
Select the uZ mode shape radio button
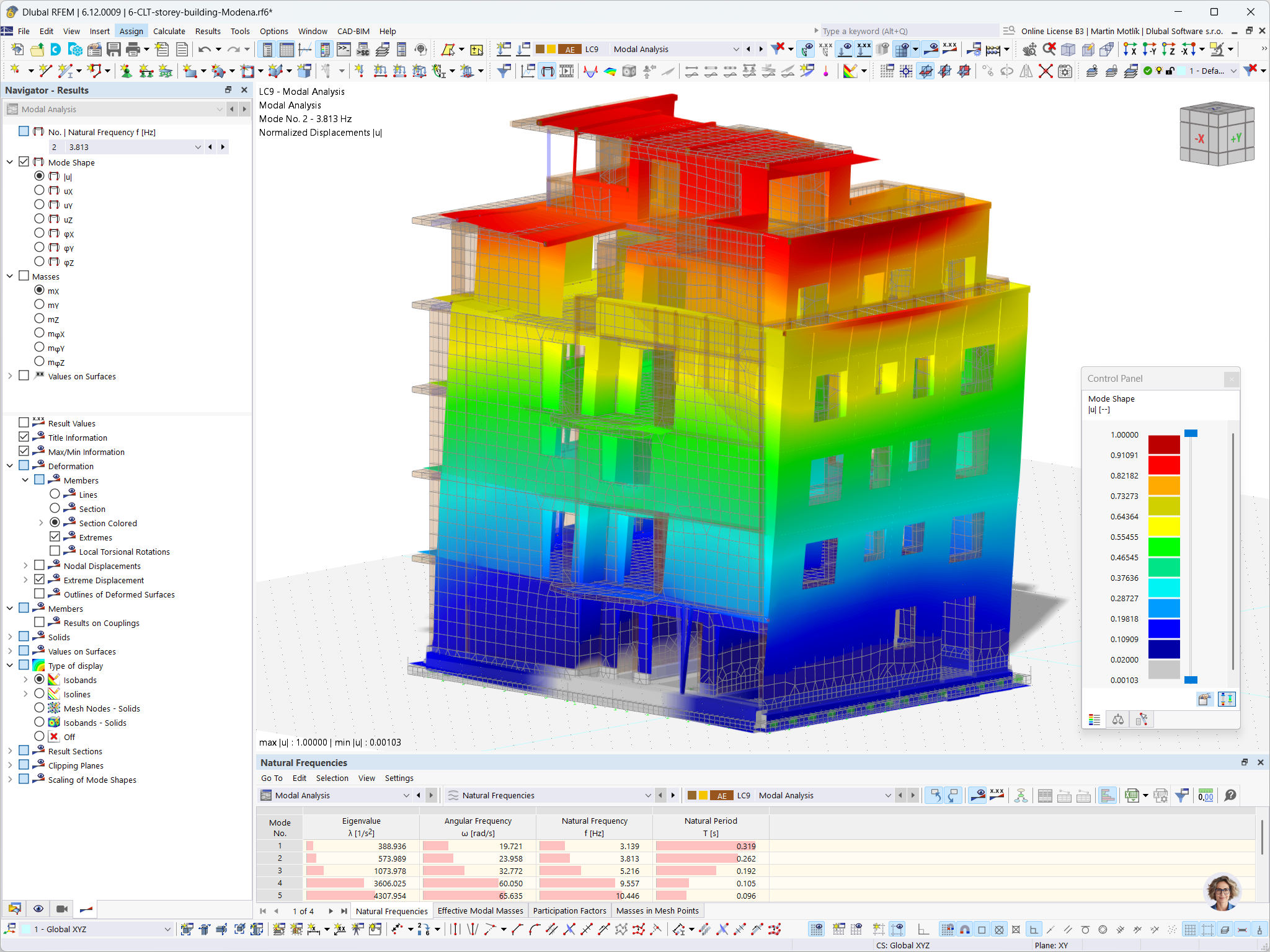(x=40, y=219)
